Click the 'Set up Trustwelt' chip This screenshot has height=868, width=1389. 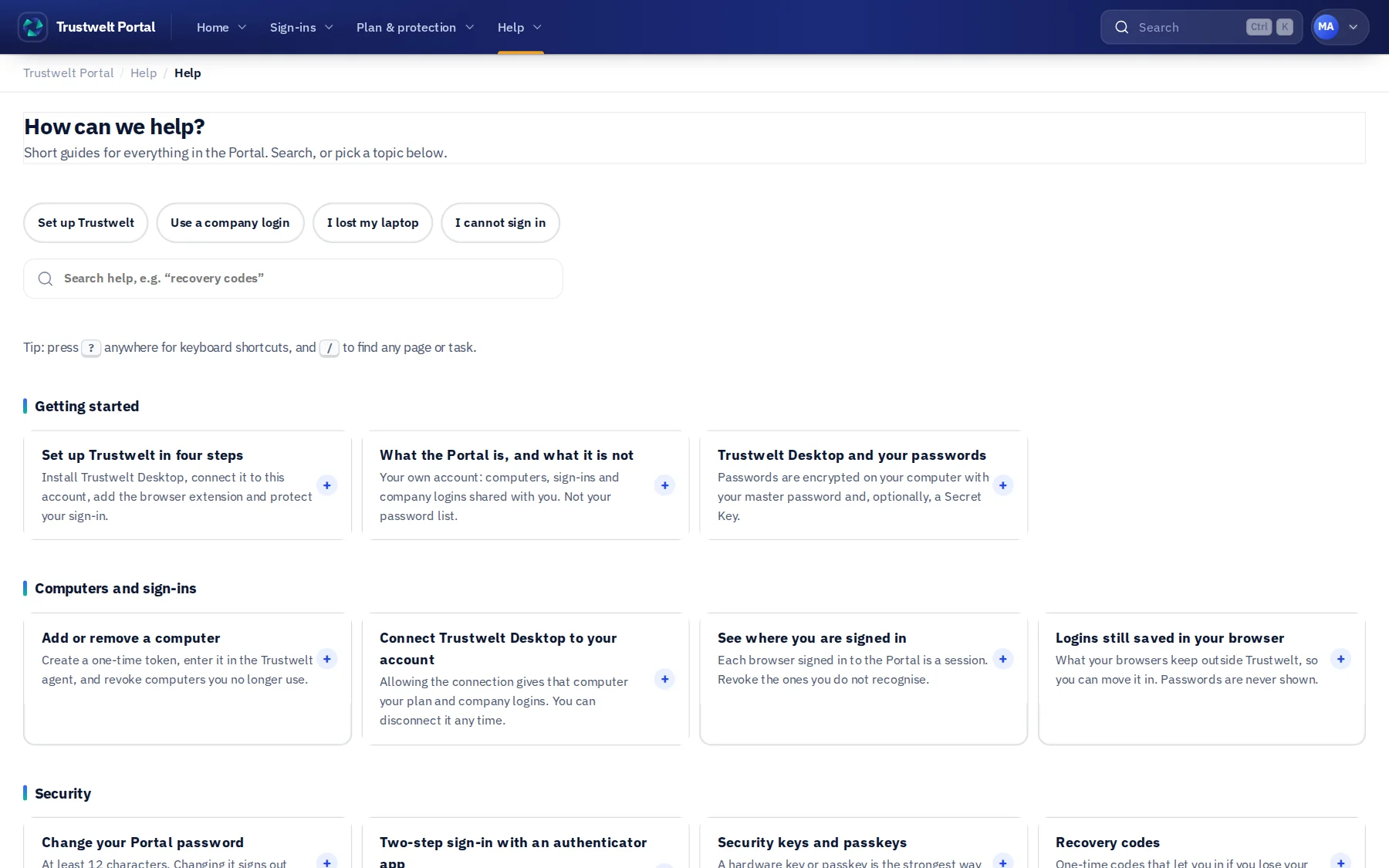point(86,223)
